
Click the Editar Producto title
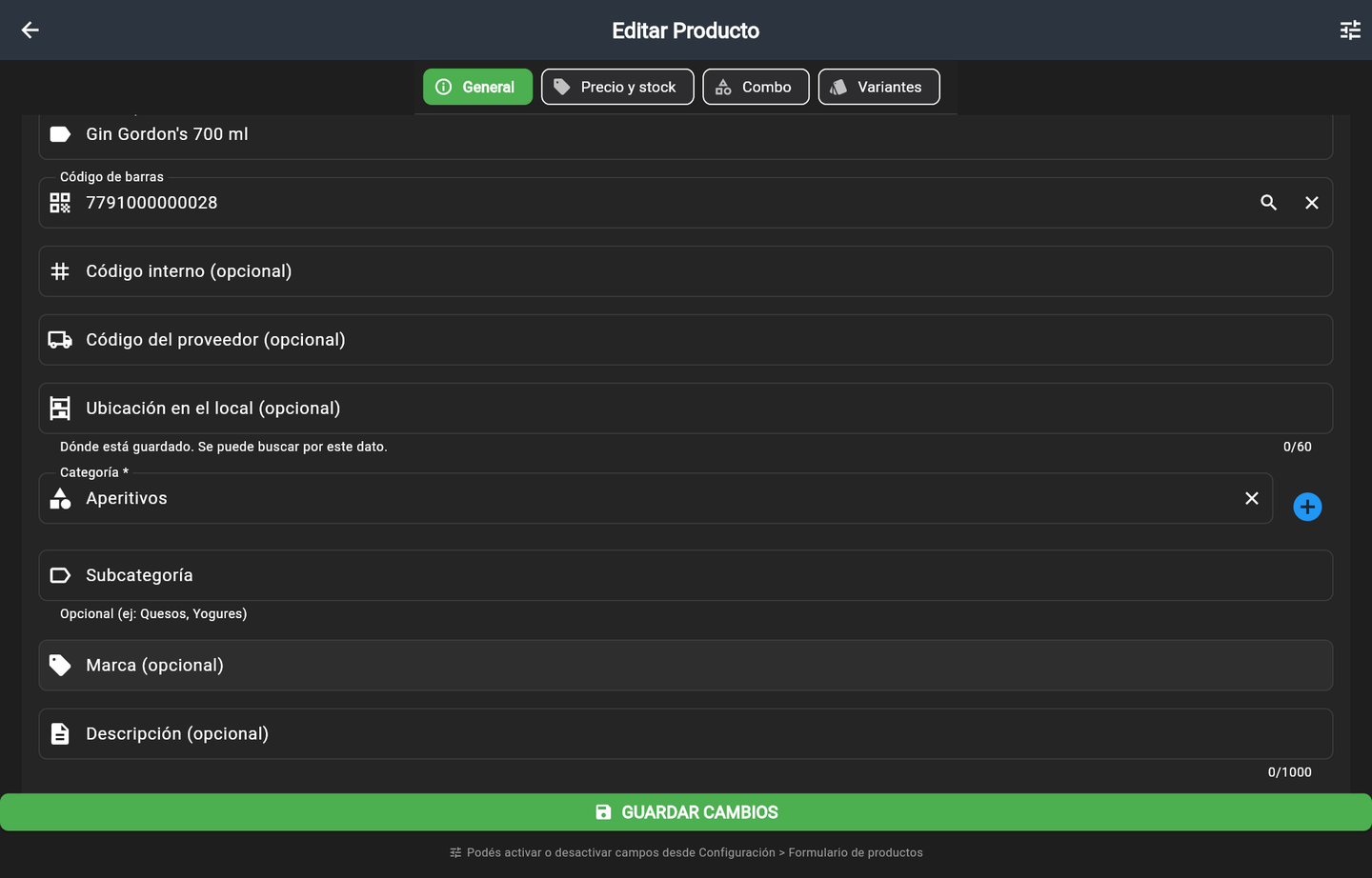click(686, 30)
